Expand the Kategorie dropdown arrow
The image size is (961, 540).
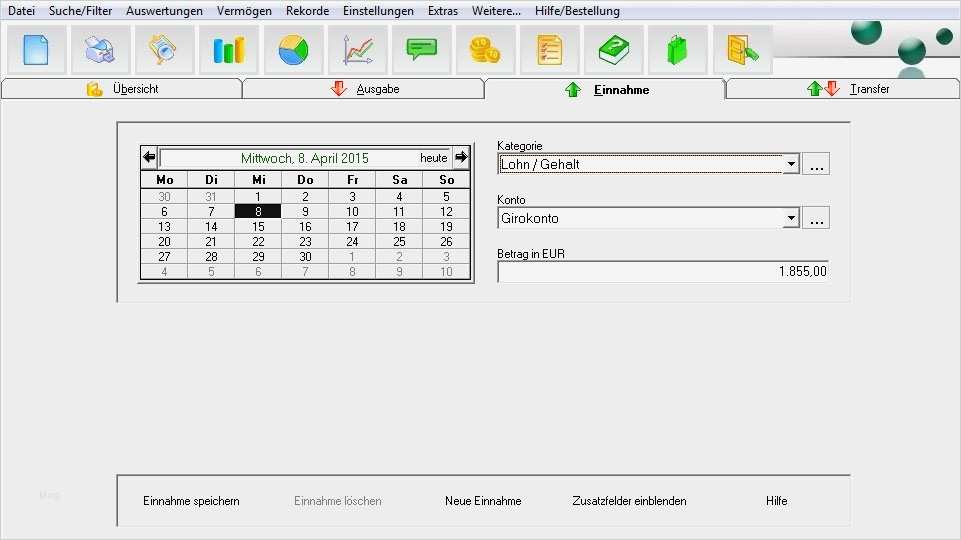(x=791, y=164)
